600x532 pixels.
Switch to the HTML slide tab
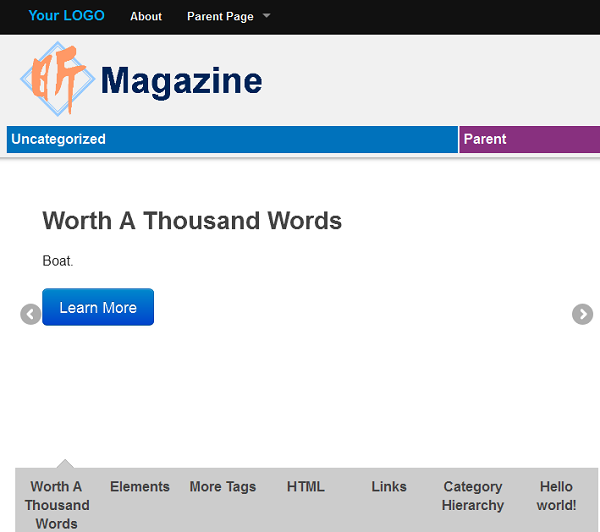pos(306,487)
